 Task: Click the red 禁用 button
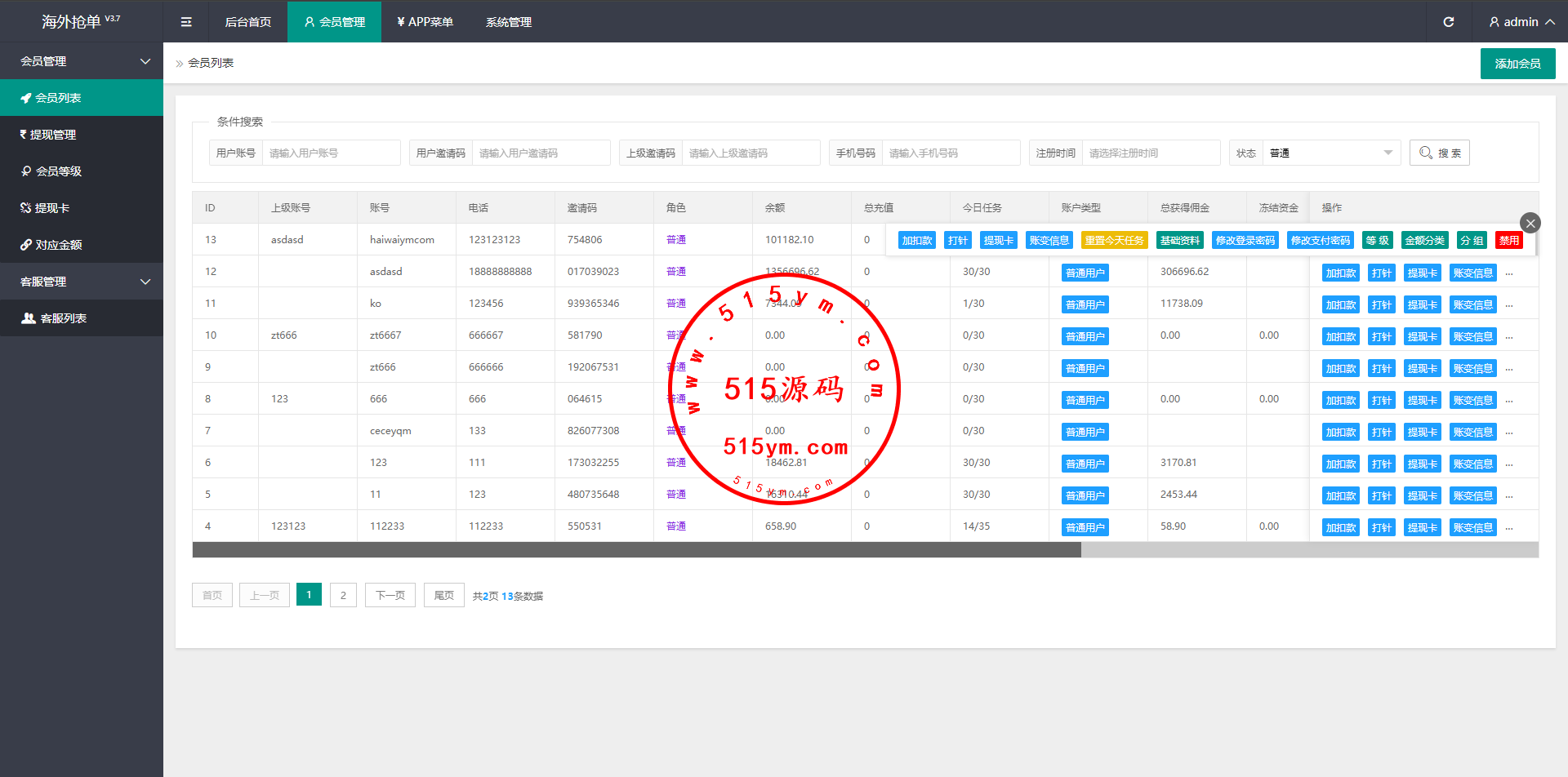click(1508, 241)
